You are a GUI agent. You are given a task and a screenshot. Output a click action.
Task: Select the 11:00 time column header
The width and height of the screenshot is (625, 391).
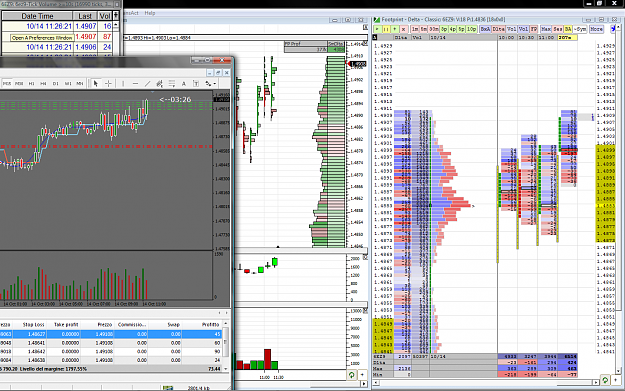[x=546, y=37]
